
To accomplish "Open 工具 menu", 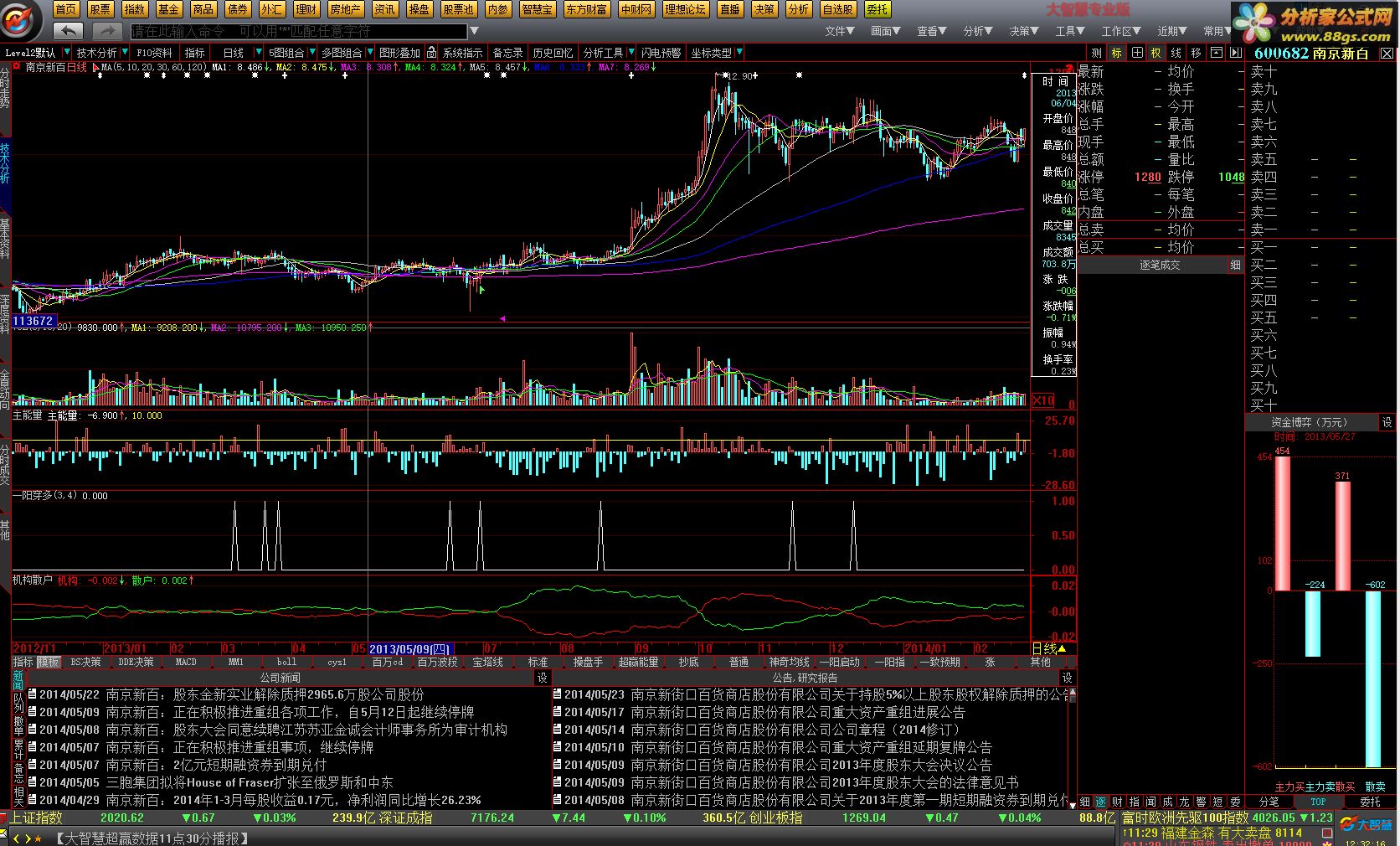I will click(x=1070, y=31).
